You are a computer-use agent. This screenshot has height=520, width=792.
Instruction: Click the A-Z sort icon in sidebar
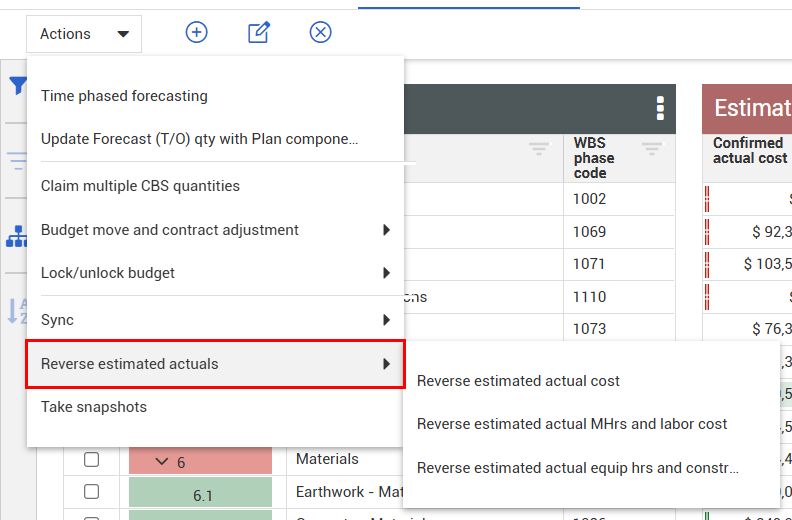click(x=17, y=311)
